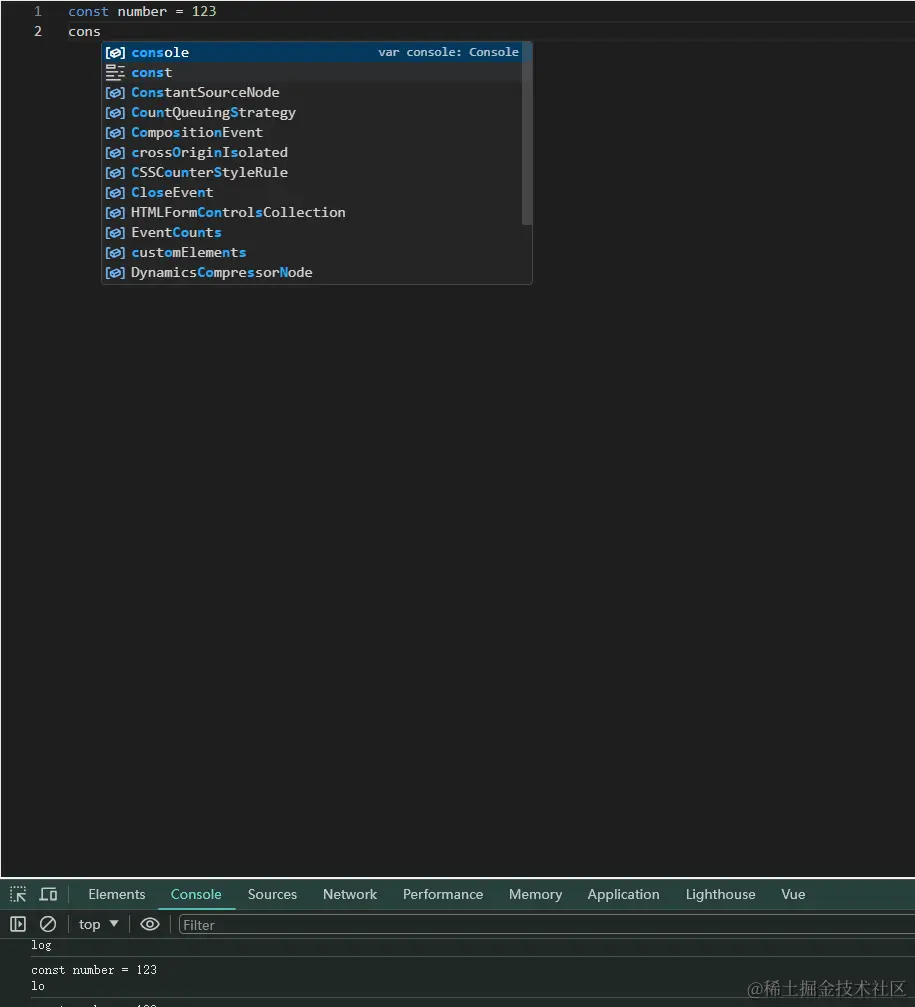
Task: Click the value 123 on line 1
Action: tap(204, 12)
